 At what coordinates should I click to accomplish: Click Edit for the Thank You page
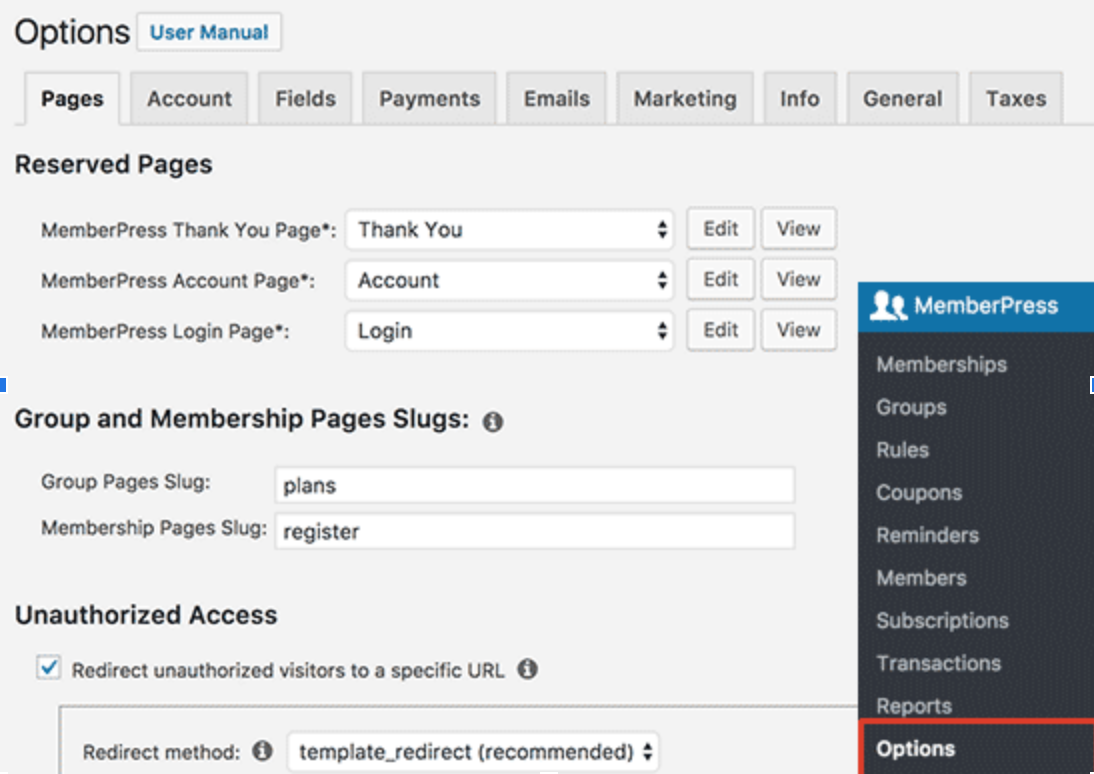tap(720, 229)
